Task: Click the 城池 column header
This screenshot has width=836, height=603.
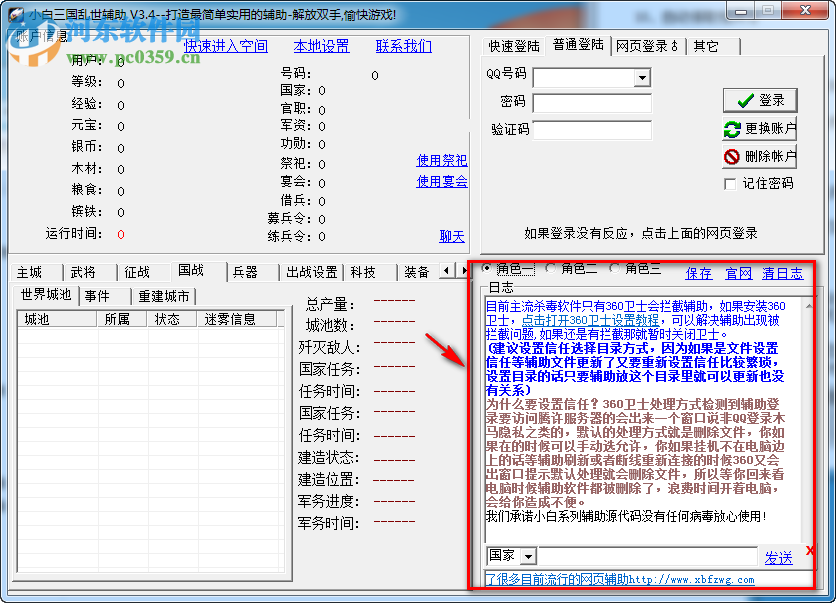Action: [x=58, y=319]
